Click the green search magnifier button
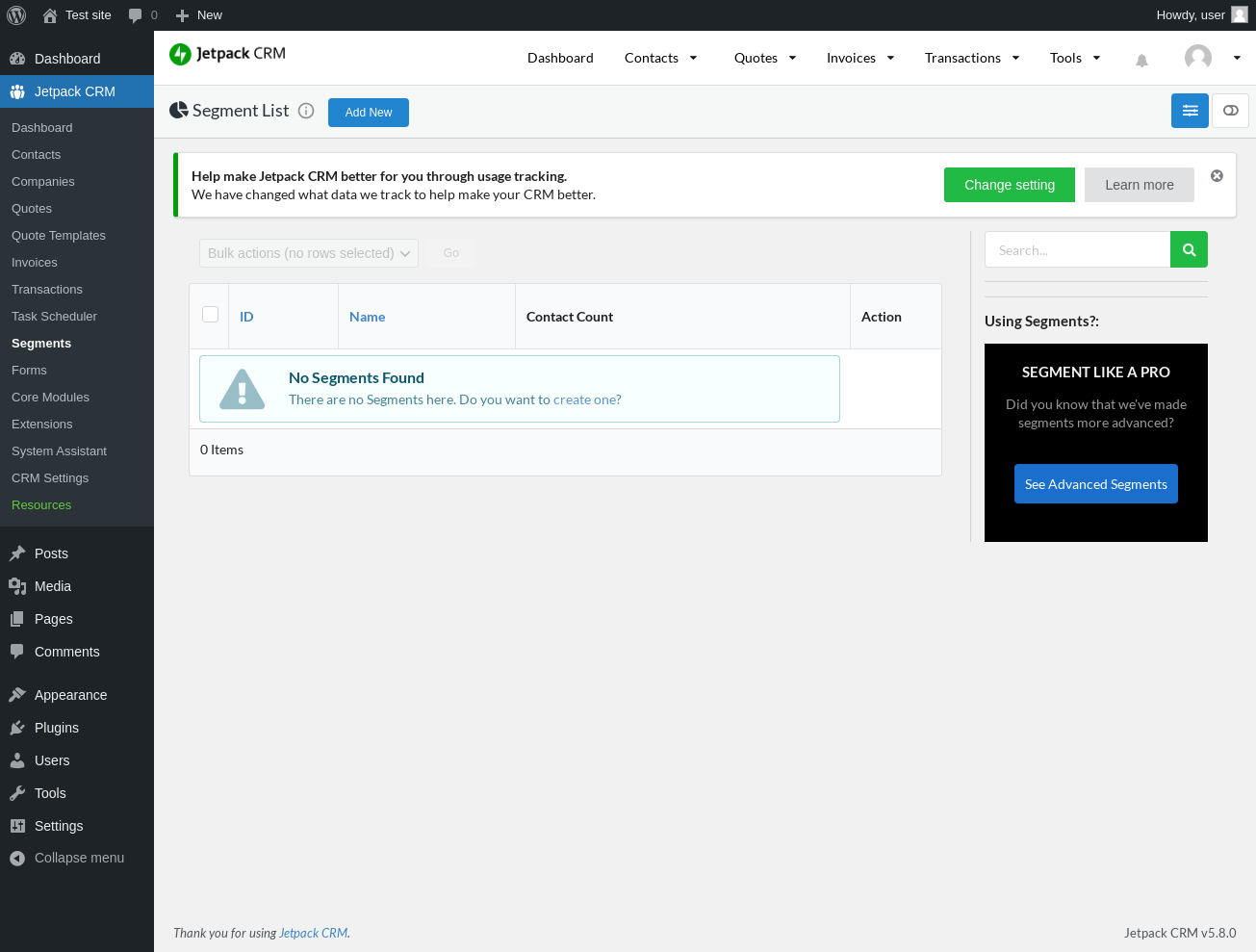Image resolution: width=1256 pixels, height=952 pixels. point(1189,249)
